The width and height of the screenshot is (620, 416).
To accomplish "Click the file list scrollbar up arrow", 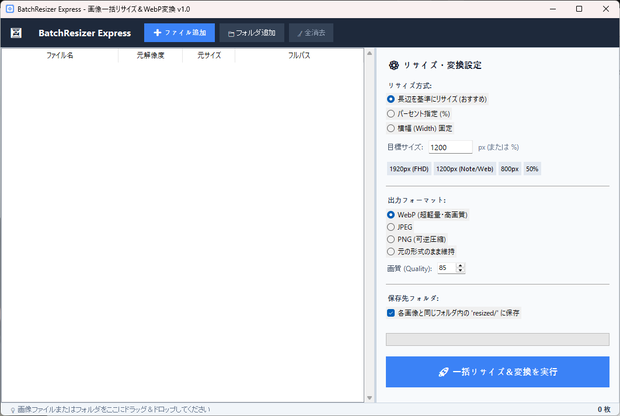I will pos(370,53).
